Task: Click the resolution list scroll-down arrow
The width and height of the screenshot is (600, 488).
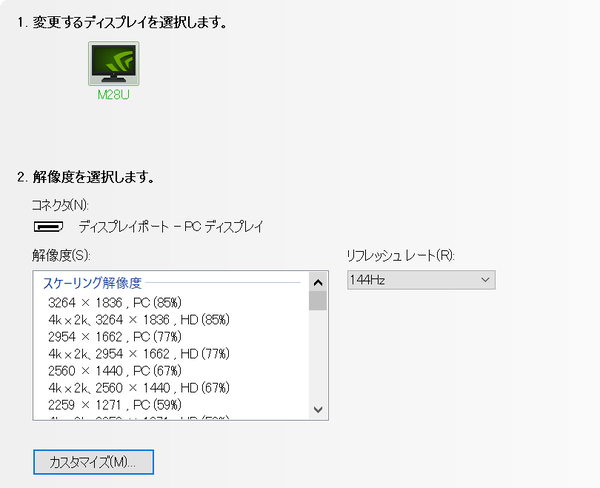Action: [x=318, y=410]
